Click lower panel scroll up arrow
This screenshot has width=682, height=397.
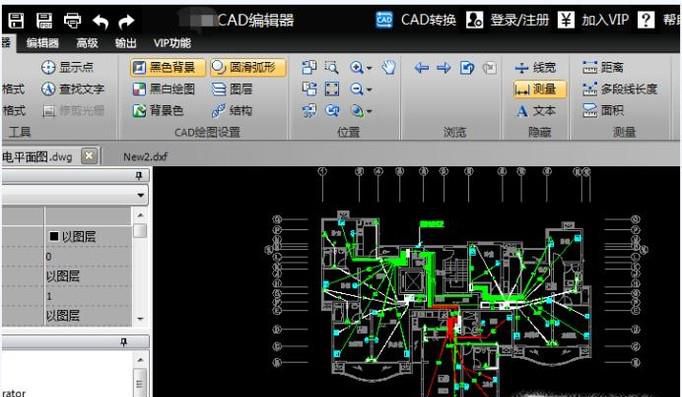(140, 360)
